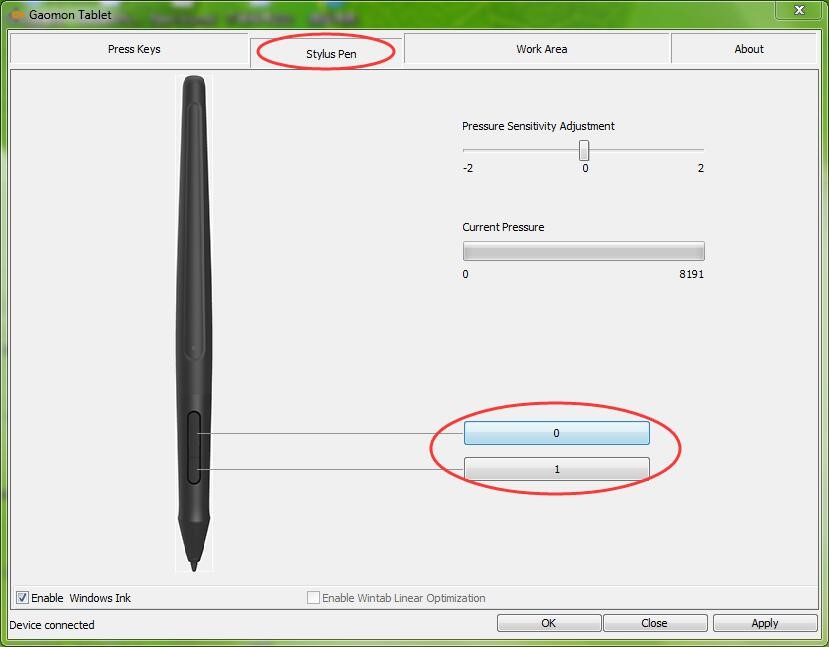
Task: Open the Work Area tab
Action: (538, 49)
